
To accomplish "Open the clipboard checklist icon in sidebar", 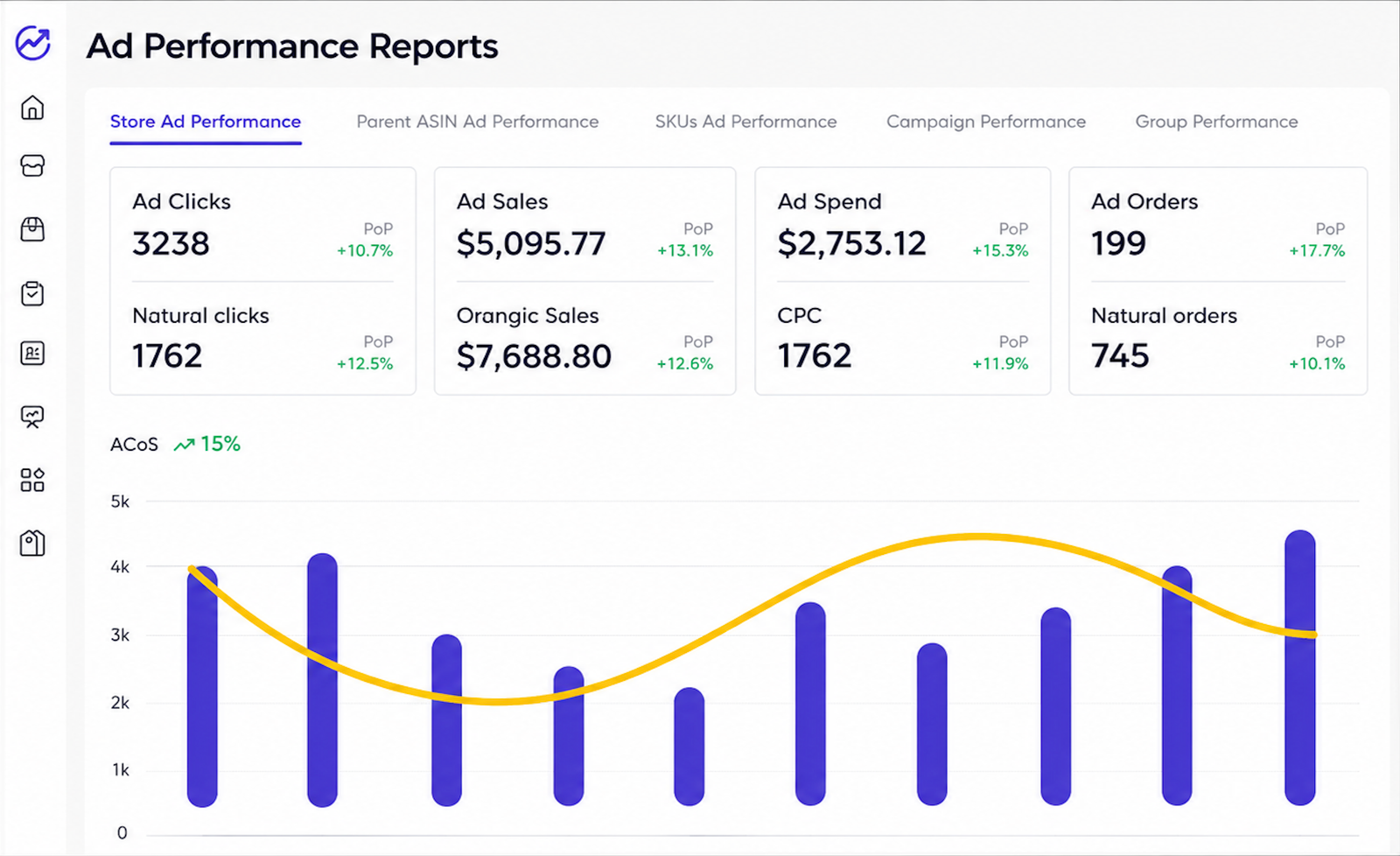I will coord(32,293).
